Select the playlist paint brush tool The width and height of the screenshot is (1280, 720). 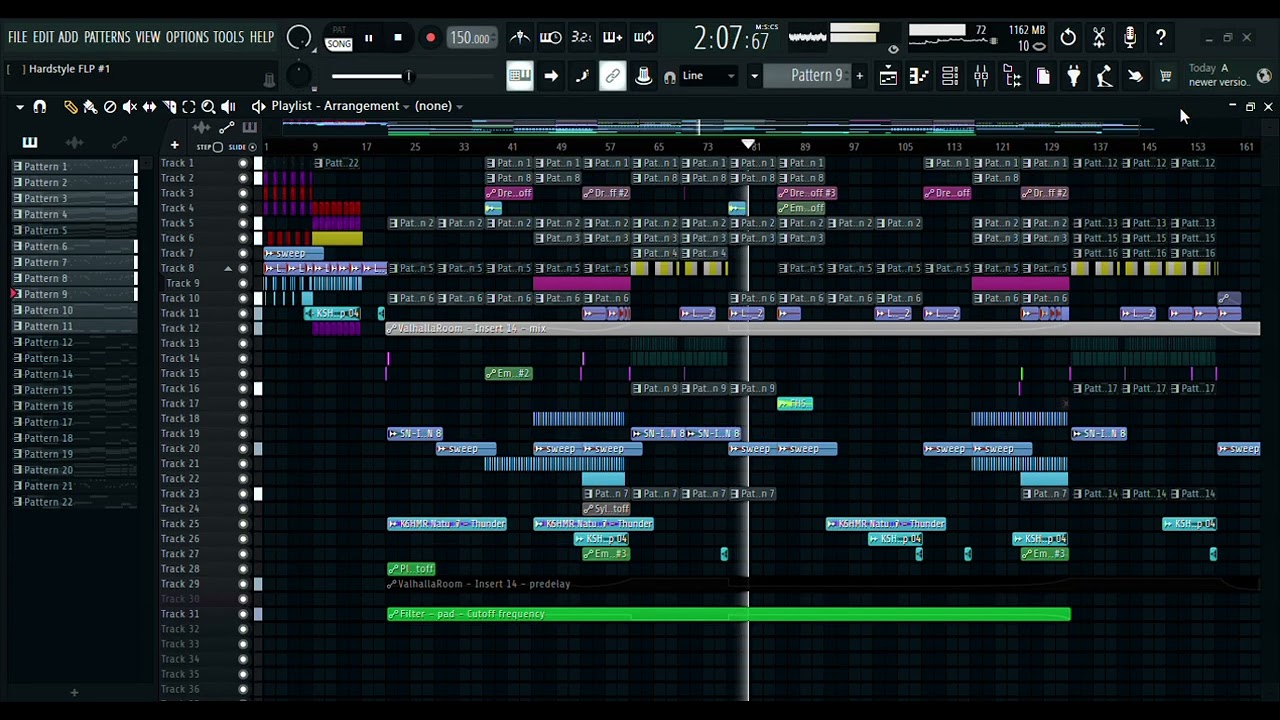(90, 106)
